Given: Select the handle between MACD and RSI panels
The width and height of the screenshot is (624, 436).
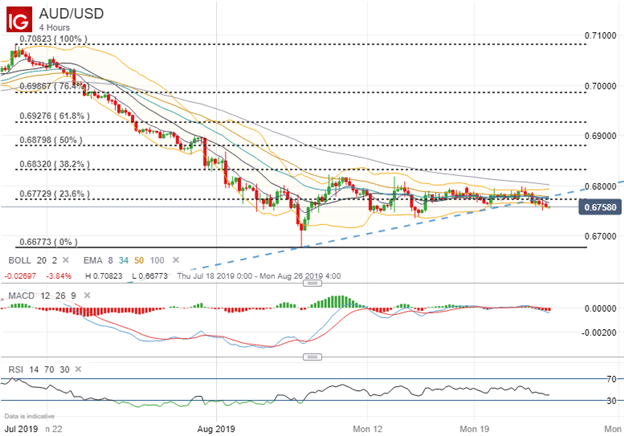Looking at the screenshot, I should (x=312, y=357).
